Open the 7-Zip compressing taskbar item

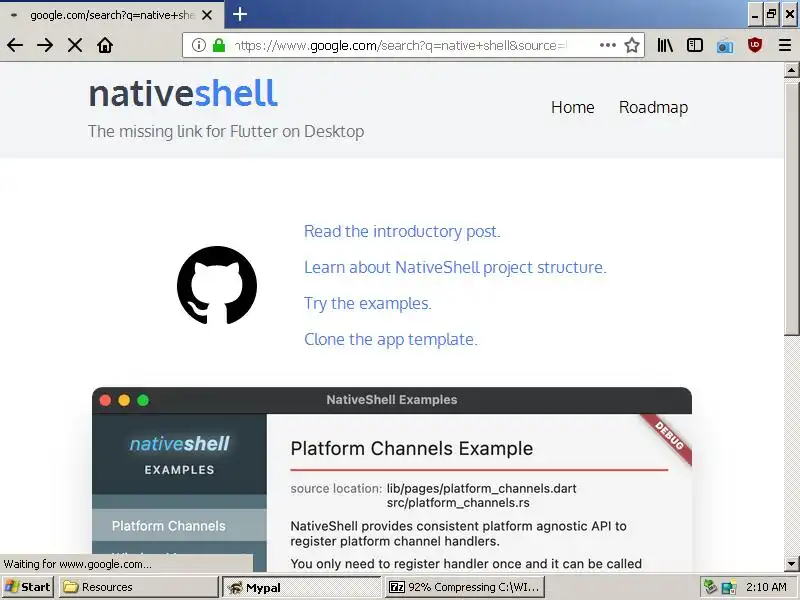click(465, 587)
